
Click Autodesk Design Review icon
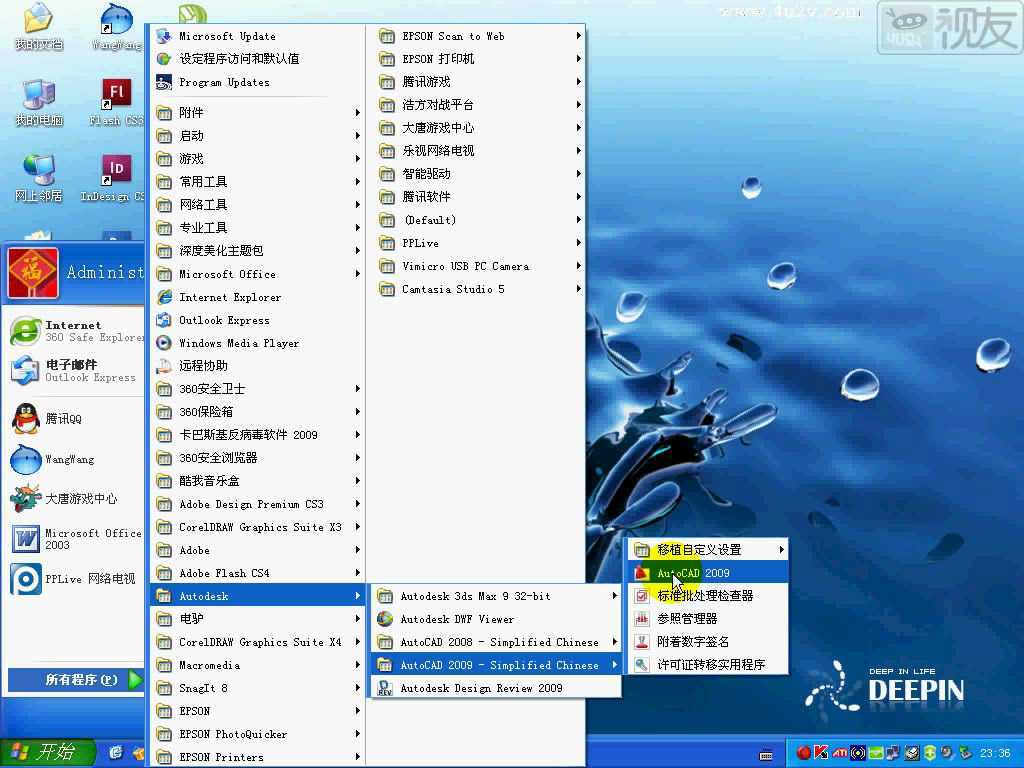click(x=385, y=688)
